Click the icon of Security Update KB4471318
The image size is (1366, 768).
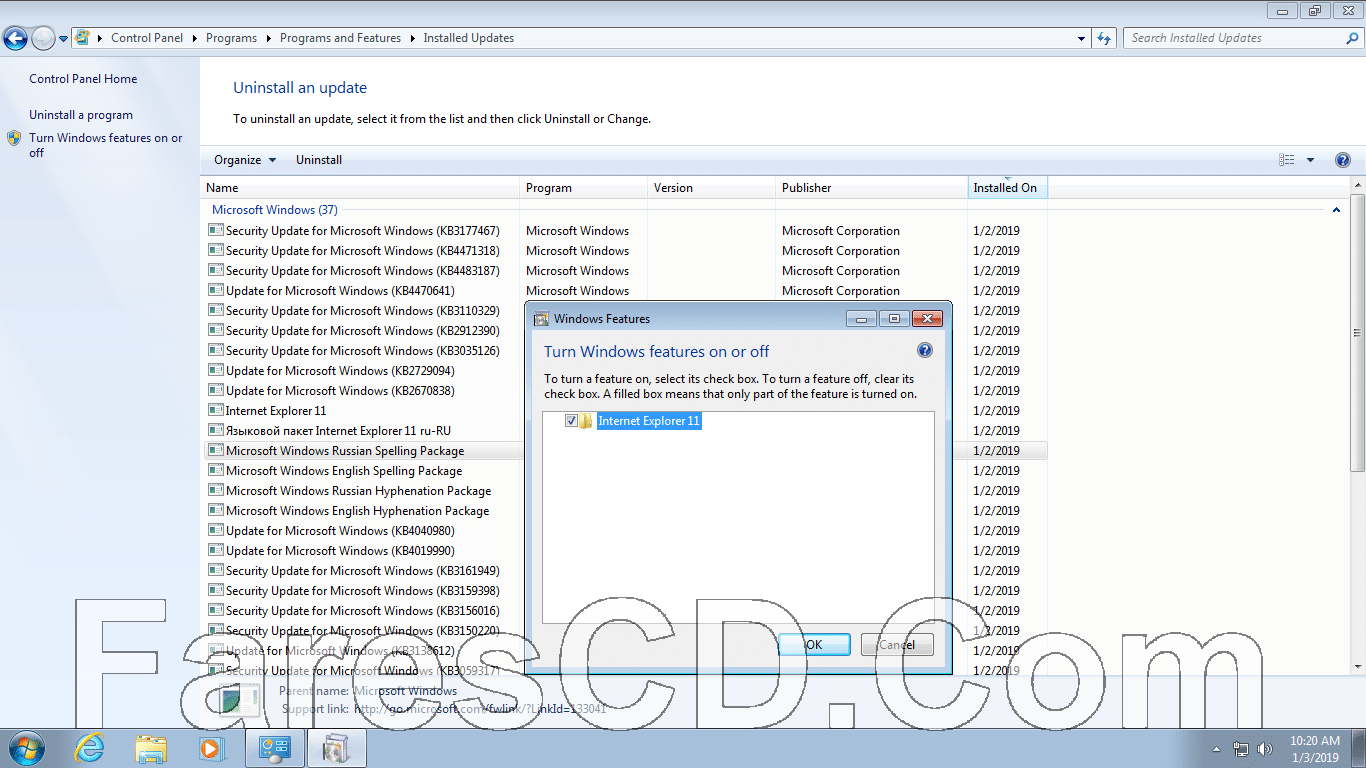pyautogui.click(x=215, y=250)
